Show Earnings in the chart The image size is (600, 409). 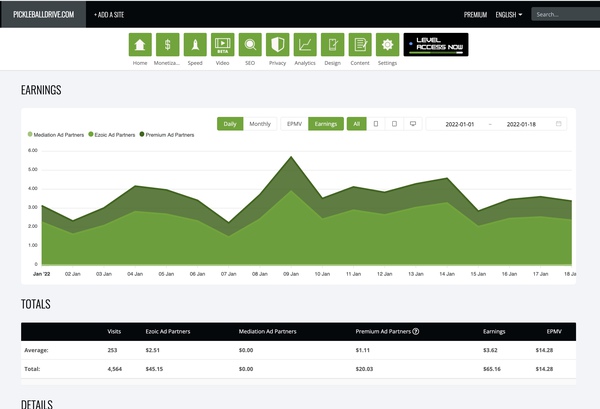(326, 124)
